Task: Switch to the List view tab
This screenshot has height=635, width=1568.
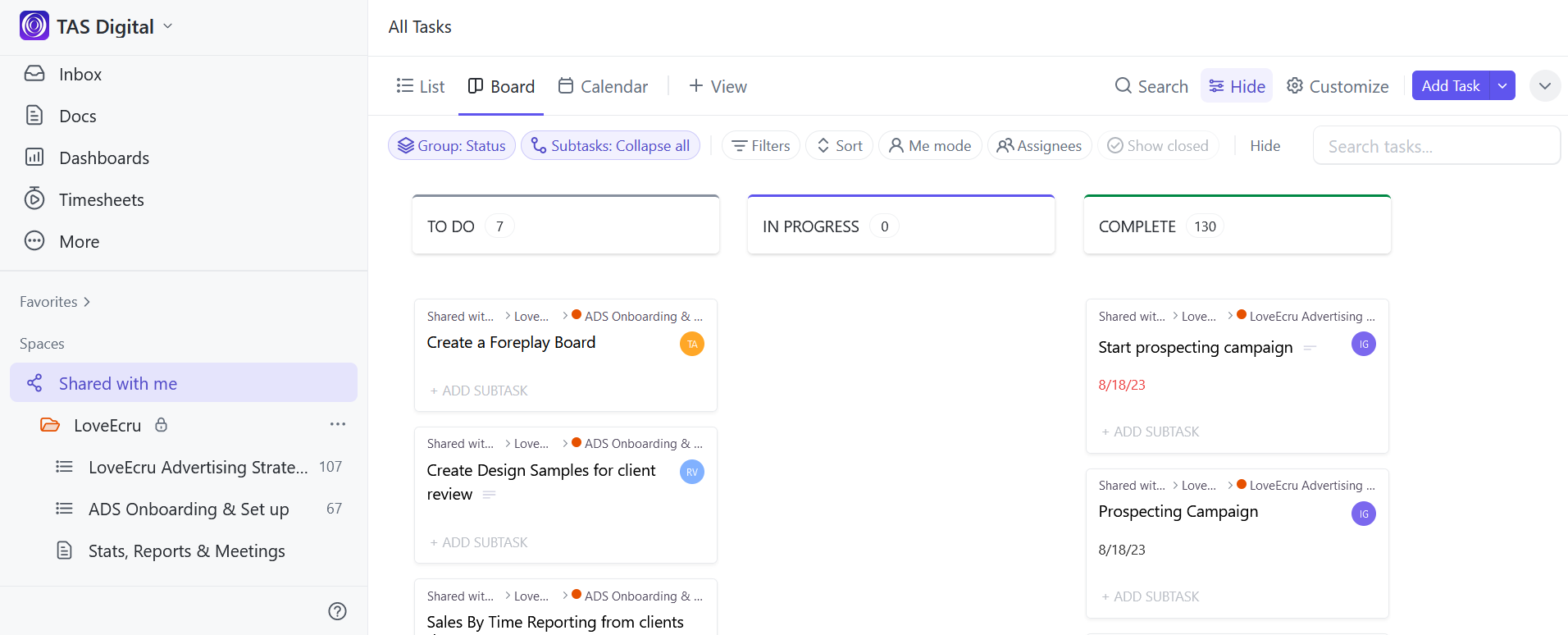Action: point(421,86)
